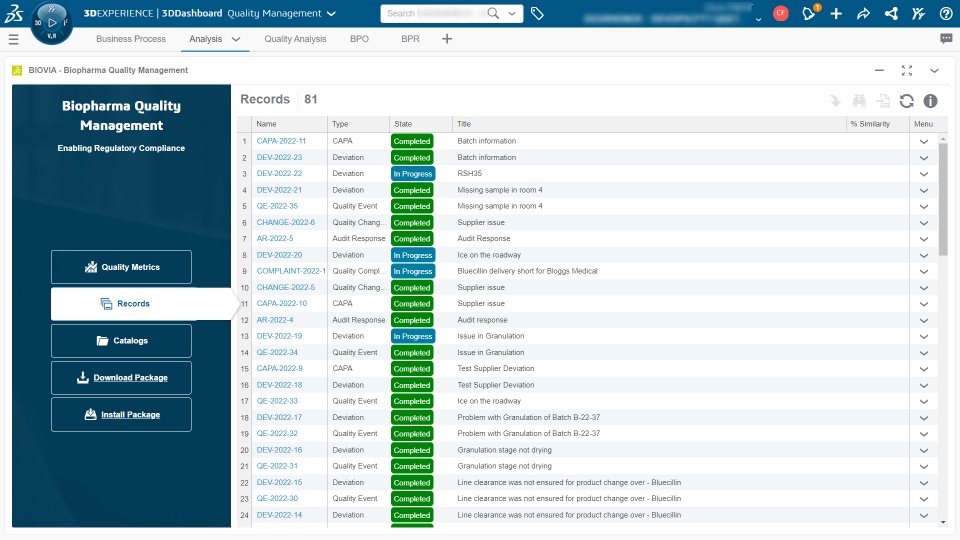Open record COMPLAINT-2022-1

291,271
